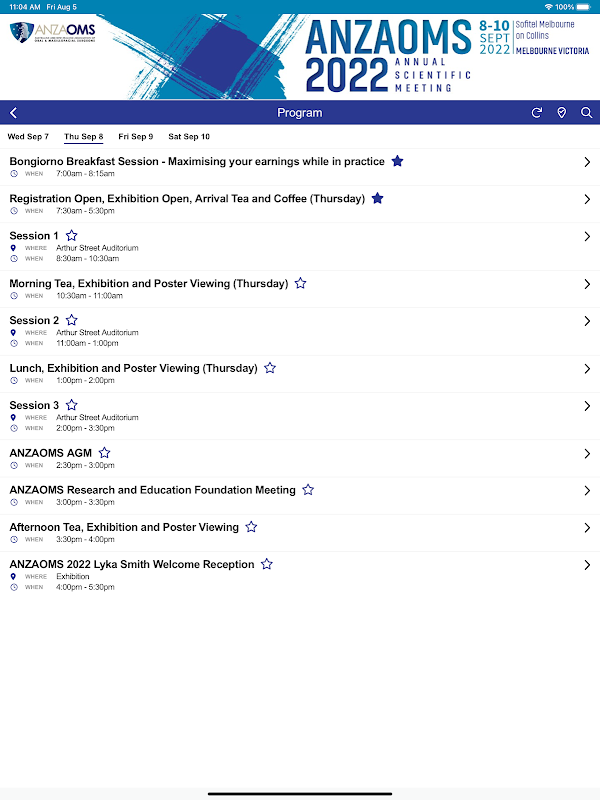The image size is (600, 800).
Task: Open Lunch, Exhibition and Poster Viewing
Action: (134, 368)
